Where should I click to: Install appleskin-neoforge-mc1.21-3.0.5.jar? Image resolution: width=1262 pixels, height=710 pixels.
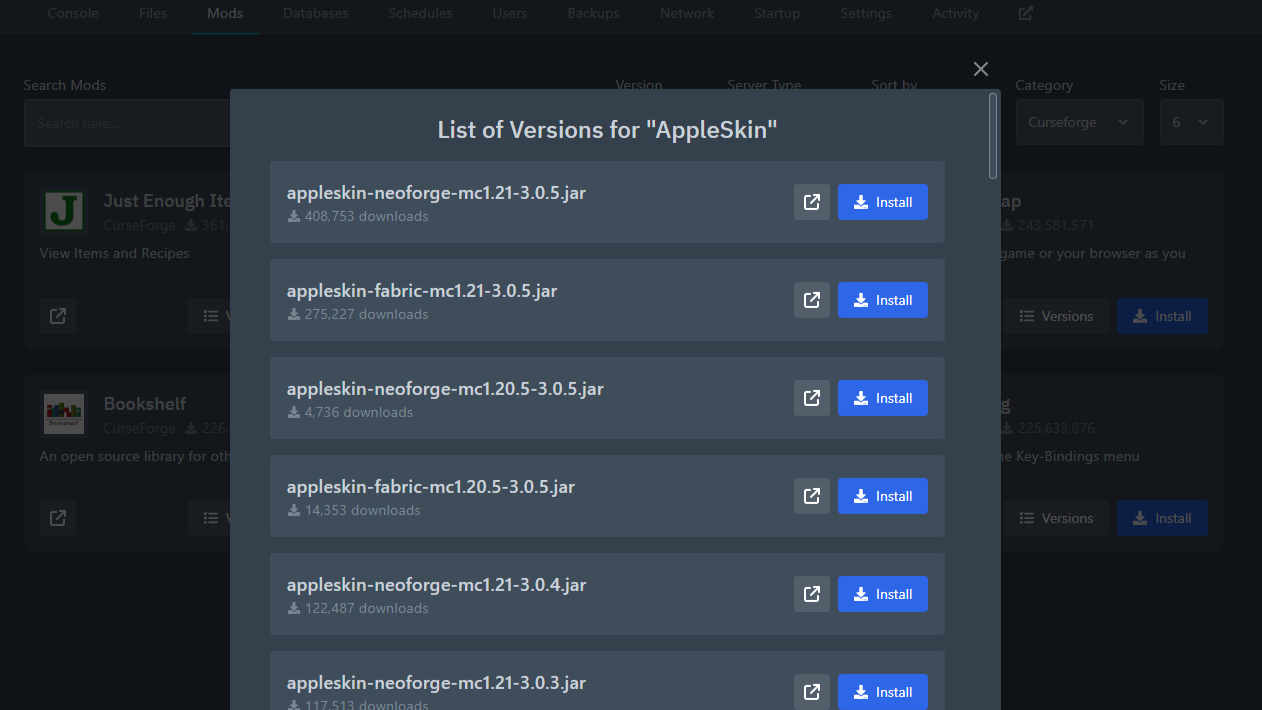(882, 202)
